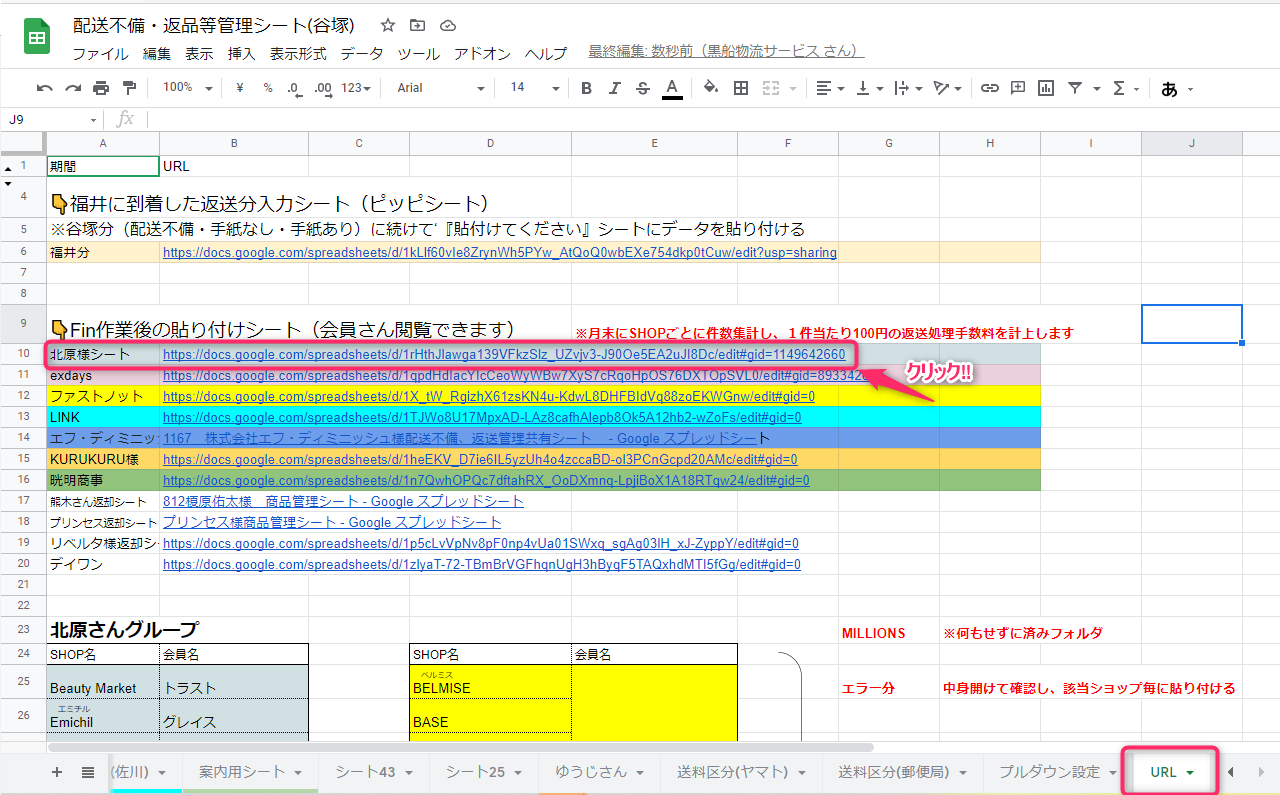Create a filter

coord(1074,88)
